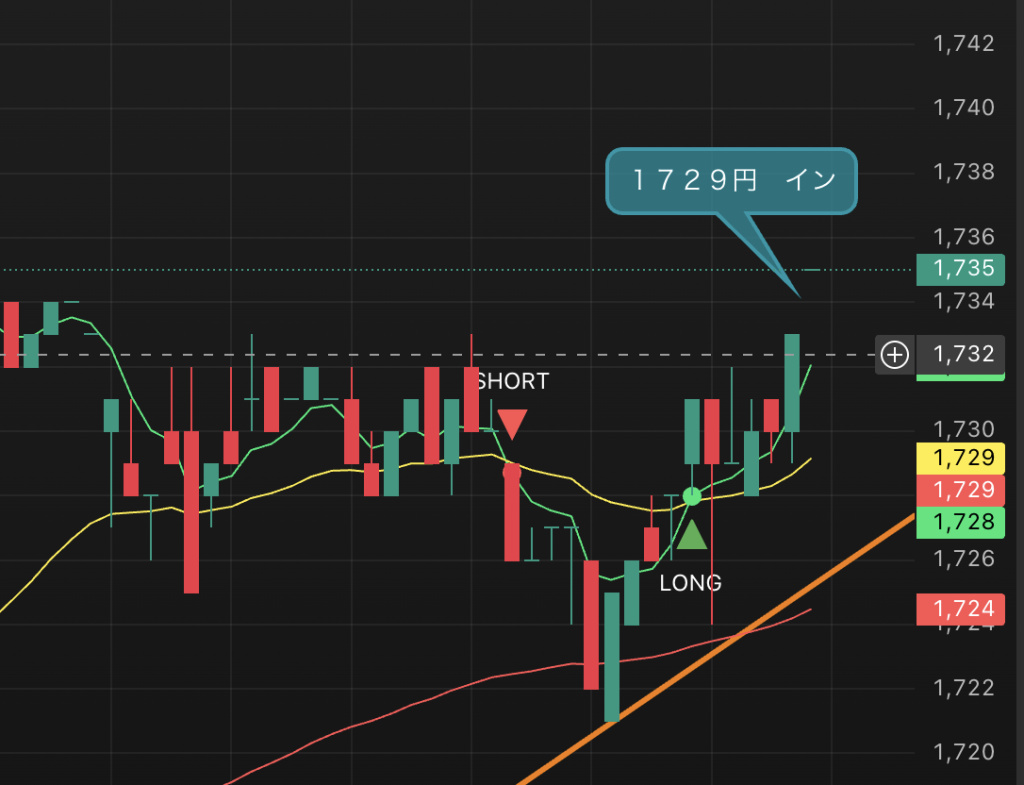
Task: Click the red signal dot below SHORT arrow
Action: click(512, 470)
